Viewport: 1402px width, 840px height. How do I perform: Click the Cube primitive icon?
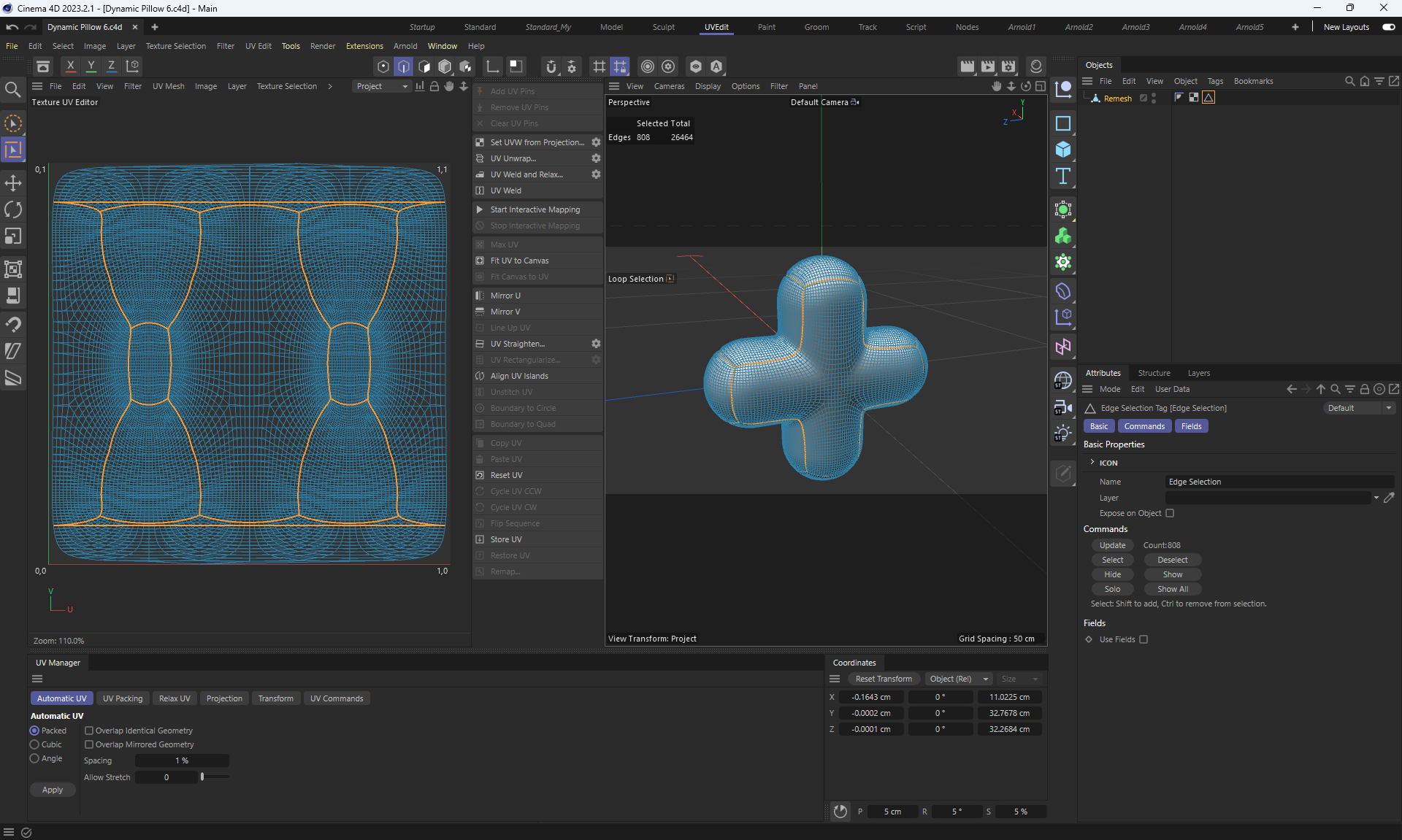coord(1063,150)
